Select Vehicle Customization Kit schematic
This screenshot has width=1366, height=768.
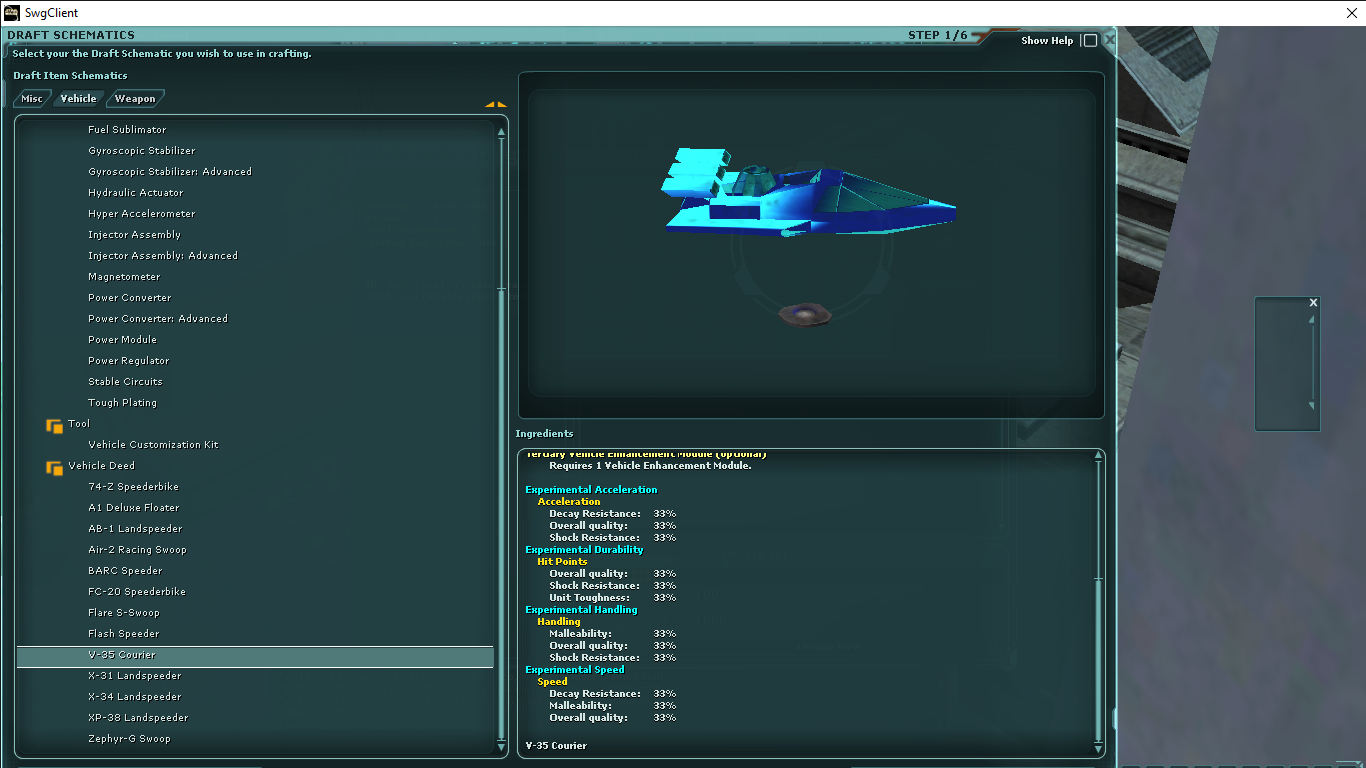click(x=153, y=445)
